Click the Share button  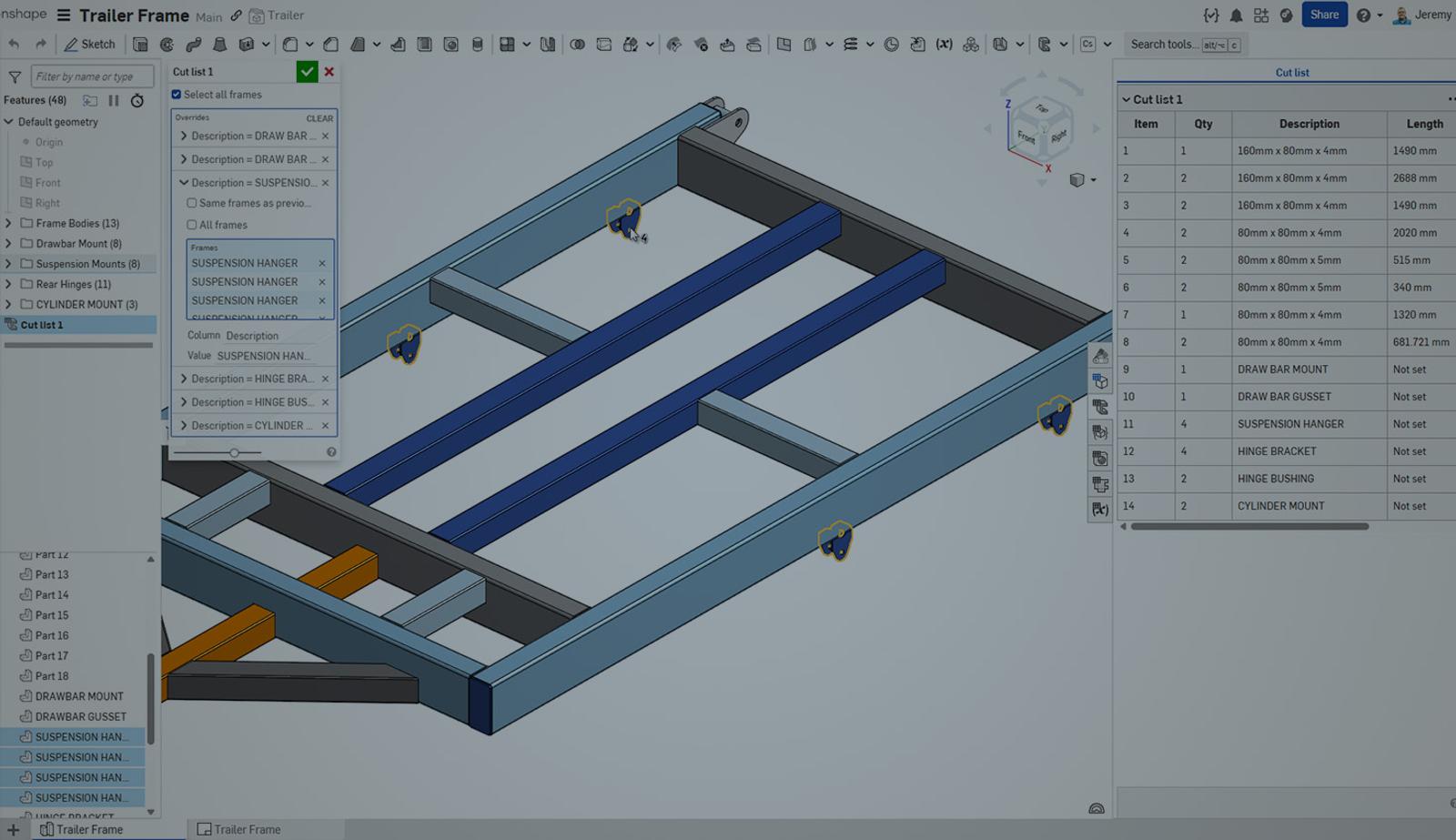1325,15
